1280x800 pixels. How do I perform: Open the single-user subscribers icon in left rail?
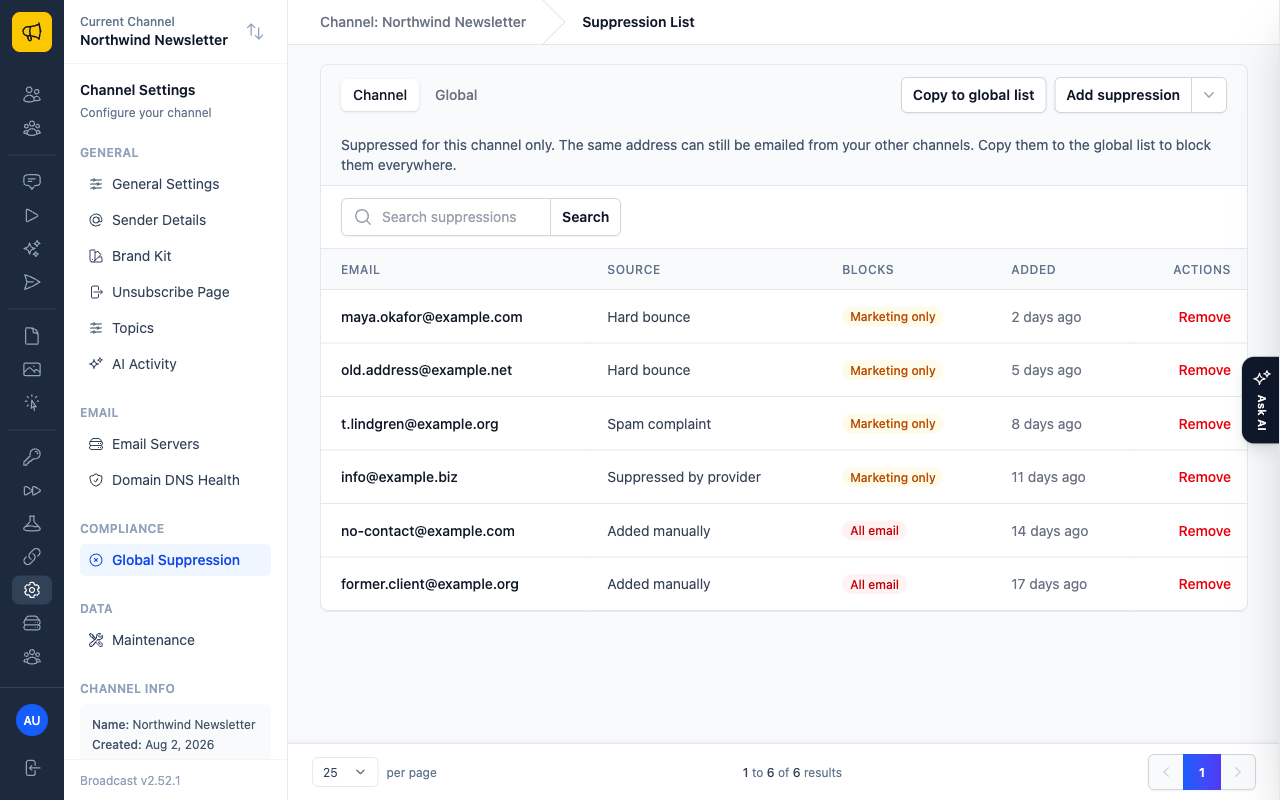coord(32,95)
